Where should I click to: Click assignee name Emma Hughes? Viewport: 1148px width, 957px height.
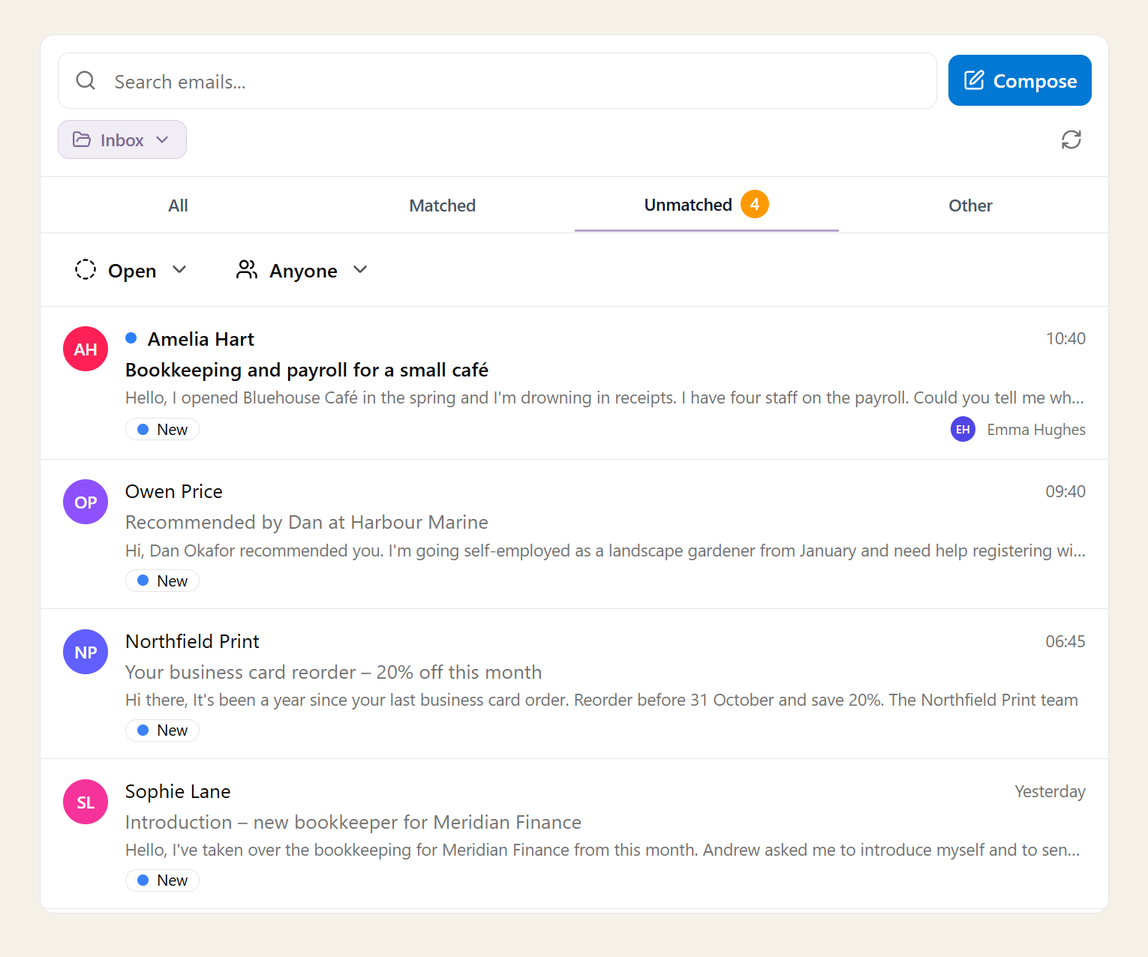pos(1036,430)
